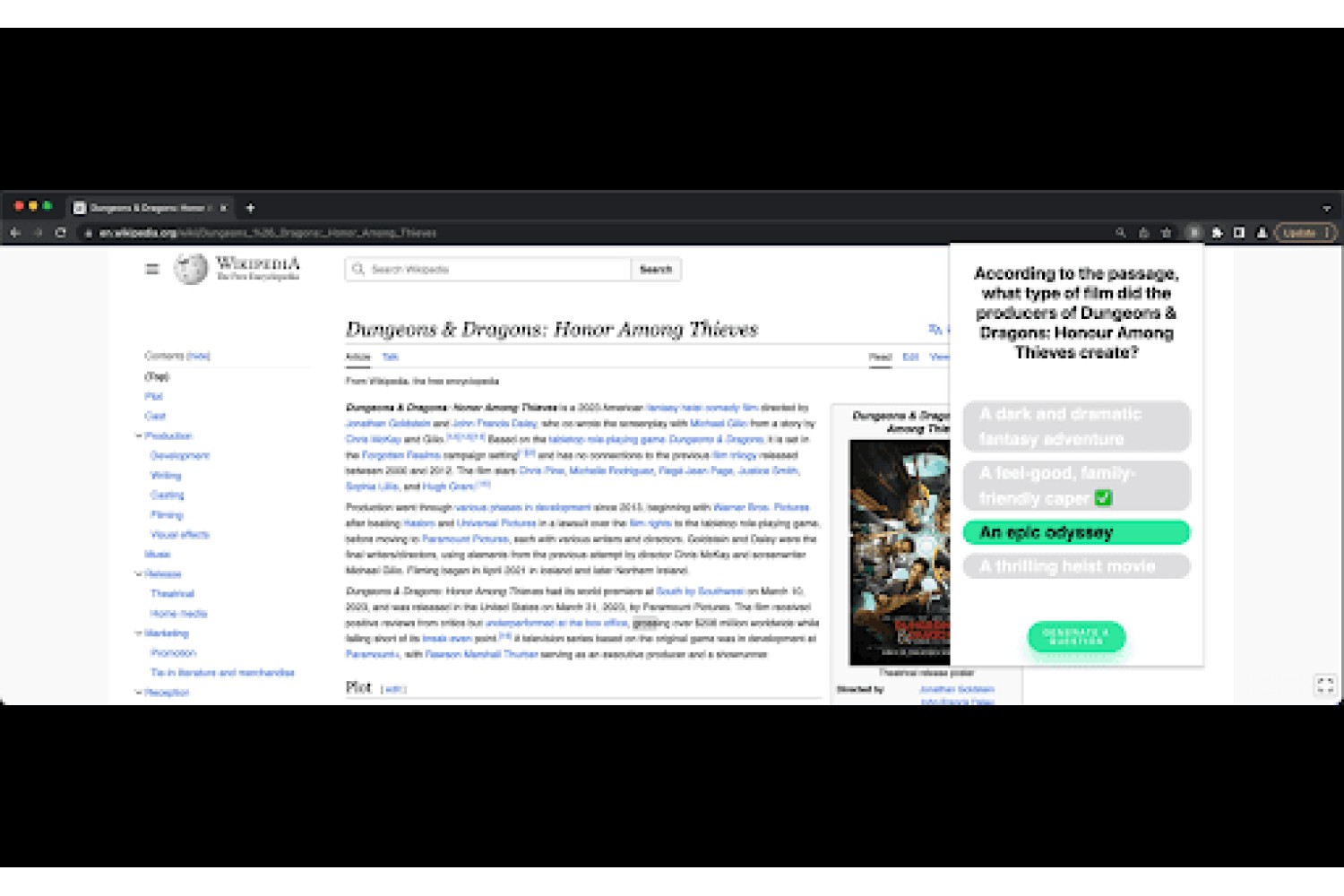This screenshot has width=1344, height=896.
Task: Open the Chris Pine link
Action: pos(541,470)
